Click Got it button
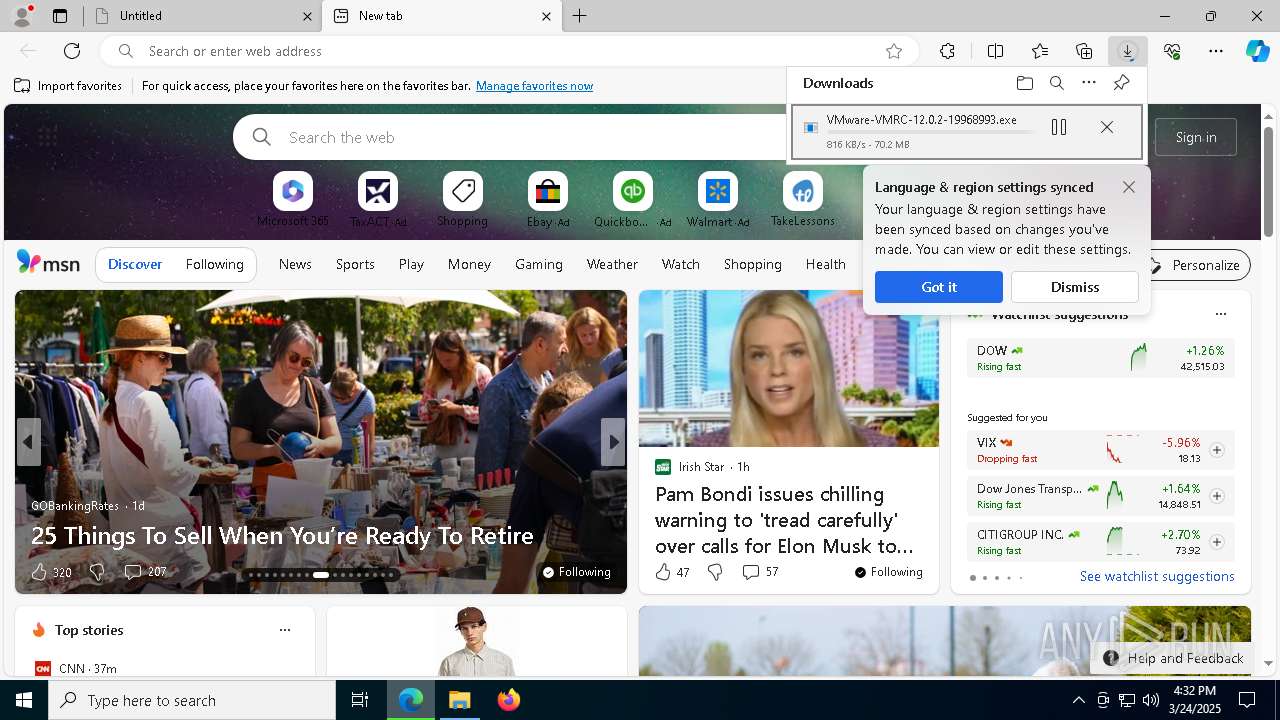 click(x=939, y=287)
